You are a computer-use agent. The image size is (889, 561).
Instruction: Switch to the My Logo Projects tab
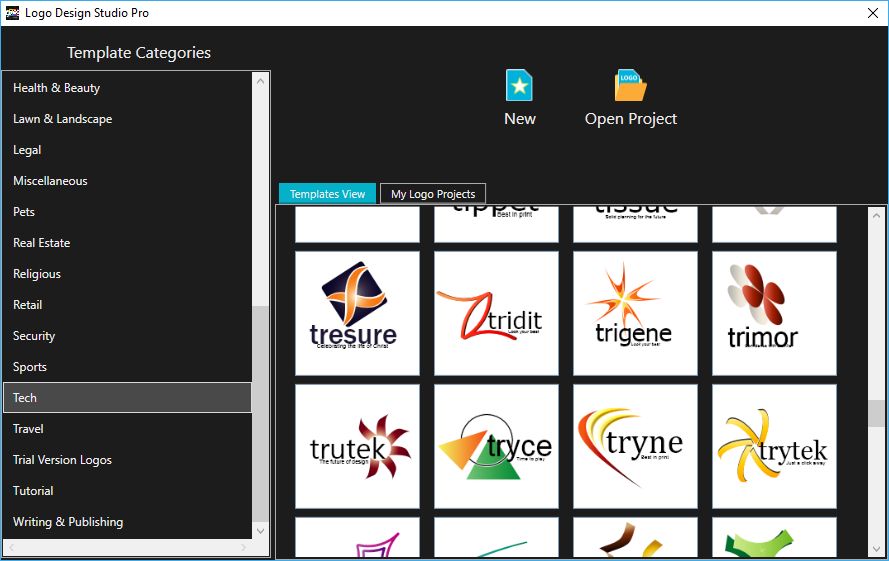[433, 194]
